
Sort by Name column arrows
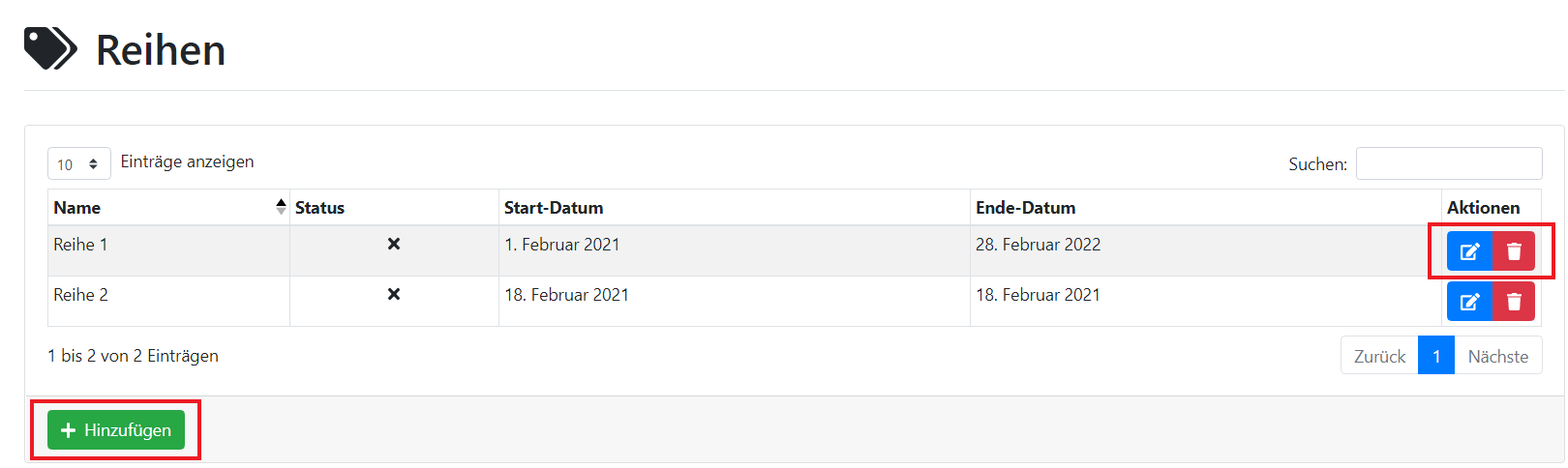pyautogui.click(x=281, y=207)
